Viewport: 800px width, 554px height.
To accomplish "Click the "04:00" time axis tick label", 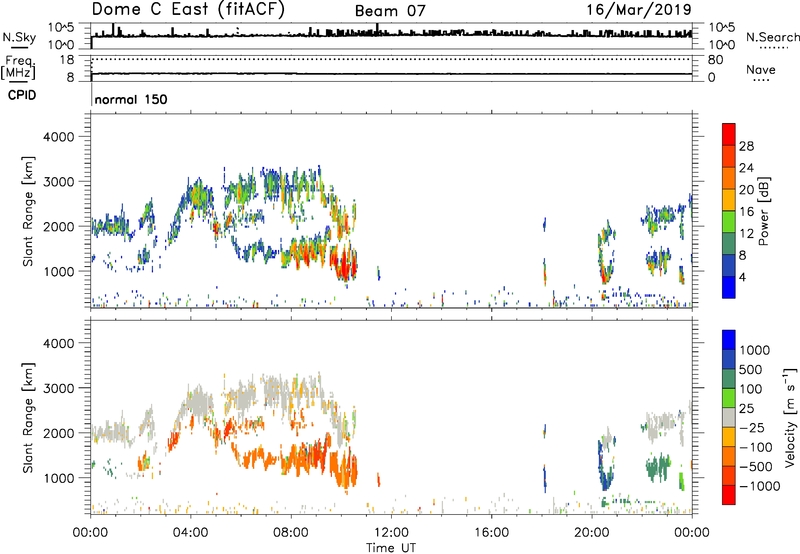I will coord(190,533).
